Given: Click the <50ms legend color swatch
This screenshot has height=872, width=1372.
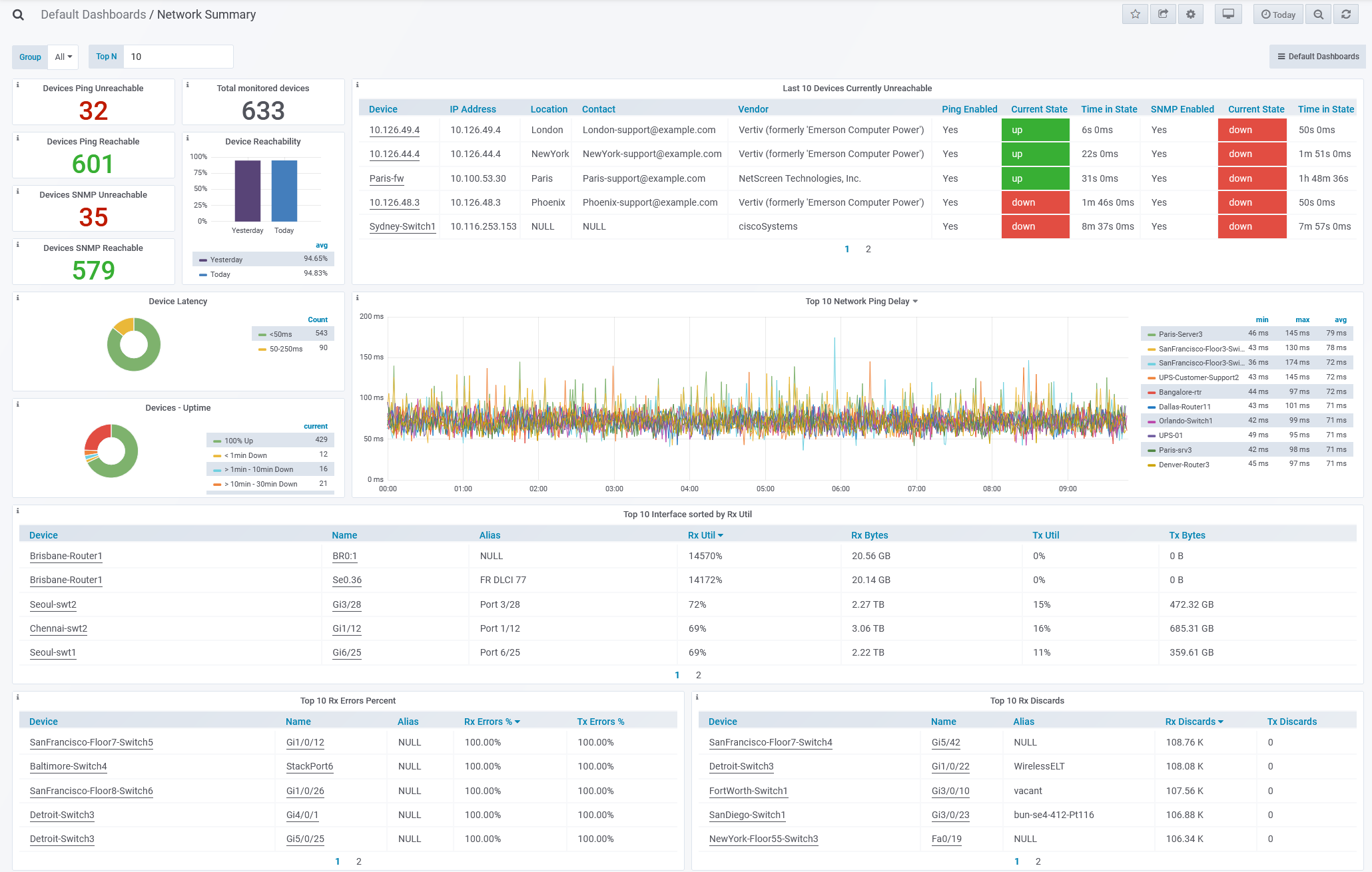Looking at the screenshot, I should pos(262,334).
